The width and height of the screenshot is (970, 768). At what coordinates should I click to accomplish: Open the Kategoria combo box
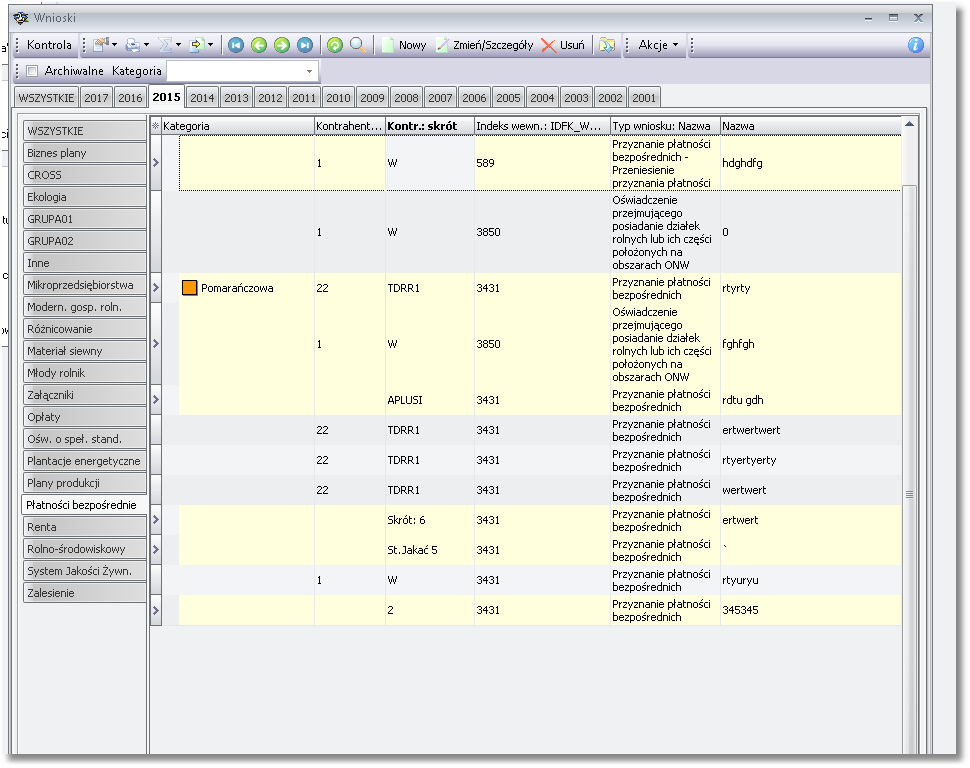(242, 71)
